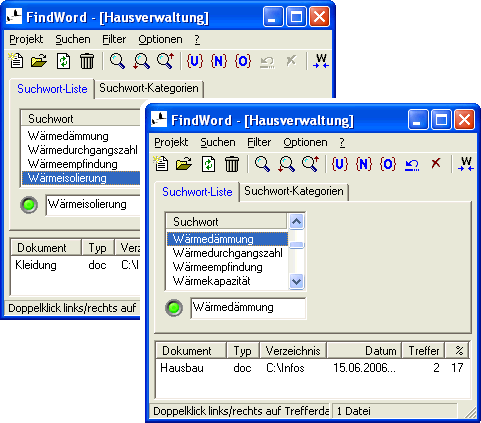Open Suchen menu in front window

(x=218, y=142)
